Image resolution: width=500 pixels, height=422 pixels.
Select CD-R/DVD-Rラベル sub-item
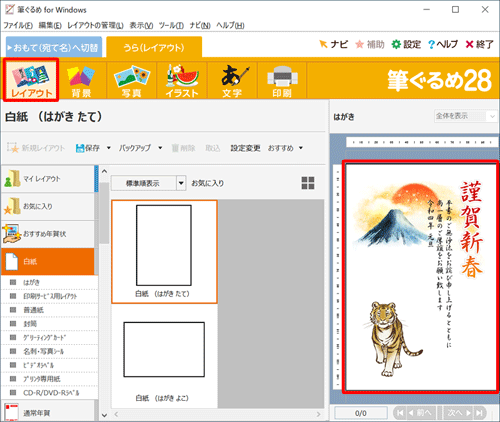pos(50,393)
